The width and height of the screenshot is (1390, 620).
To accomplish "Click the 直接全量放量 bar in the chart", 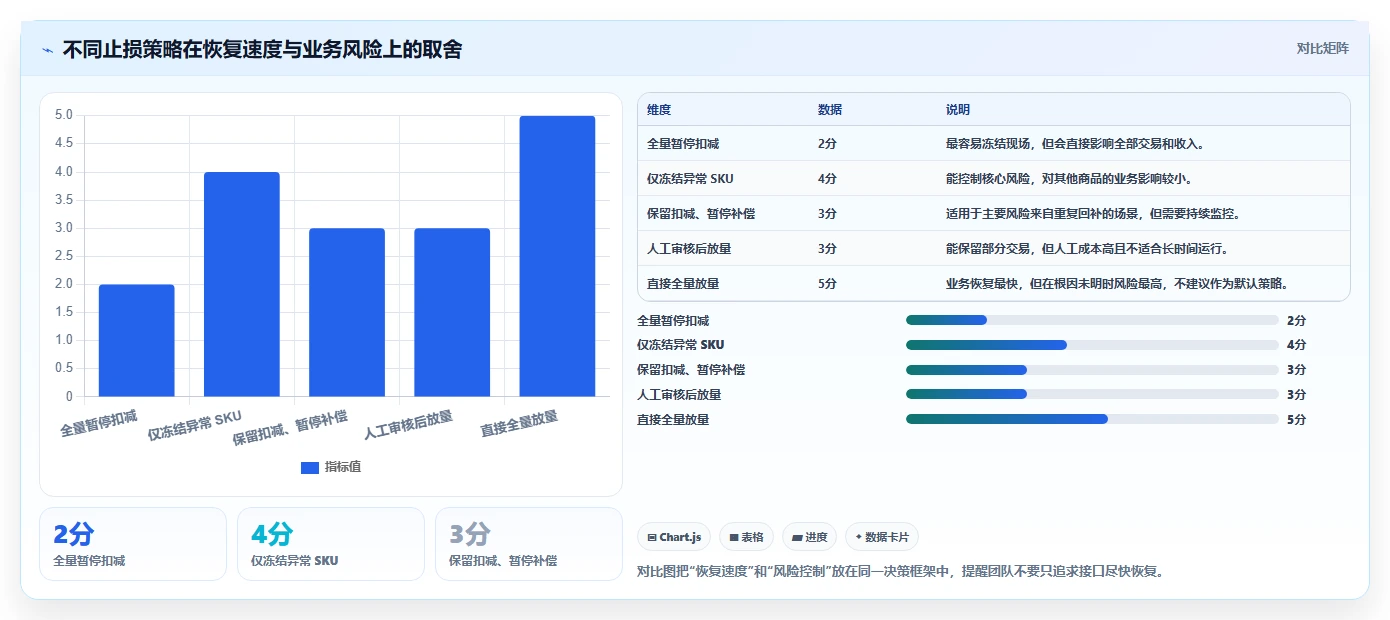I will click(557, 256).
